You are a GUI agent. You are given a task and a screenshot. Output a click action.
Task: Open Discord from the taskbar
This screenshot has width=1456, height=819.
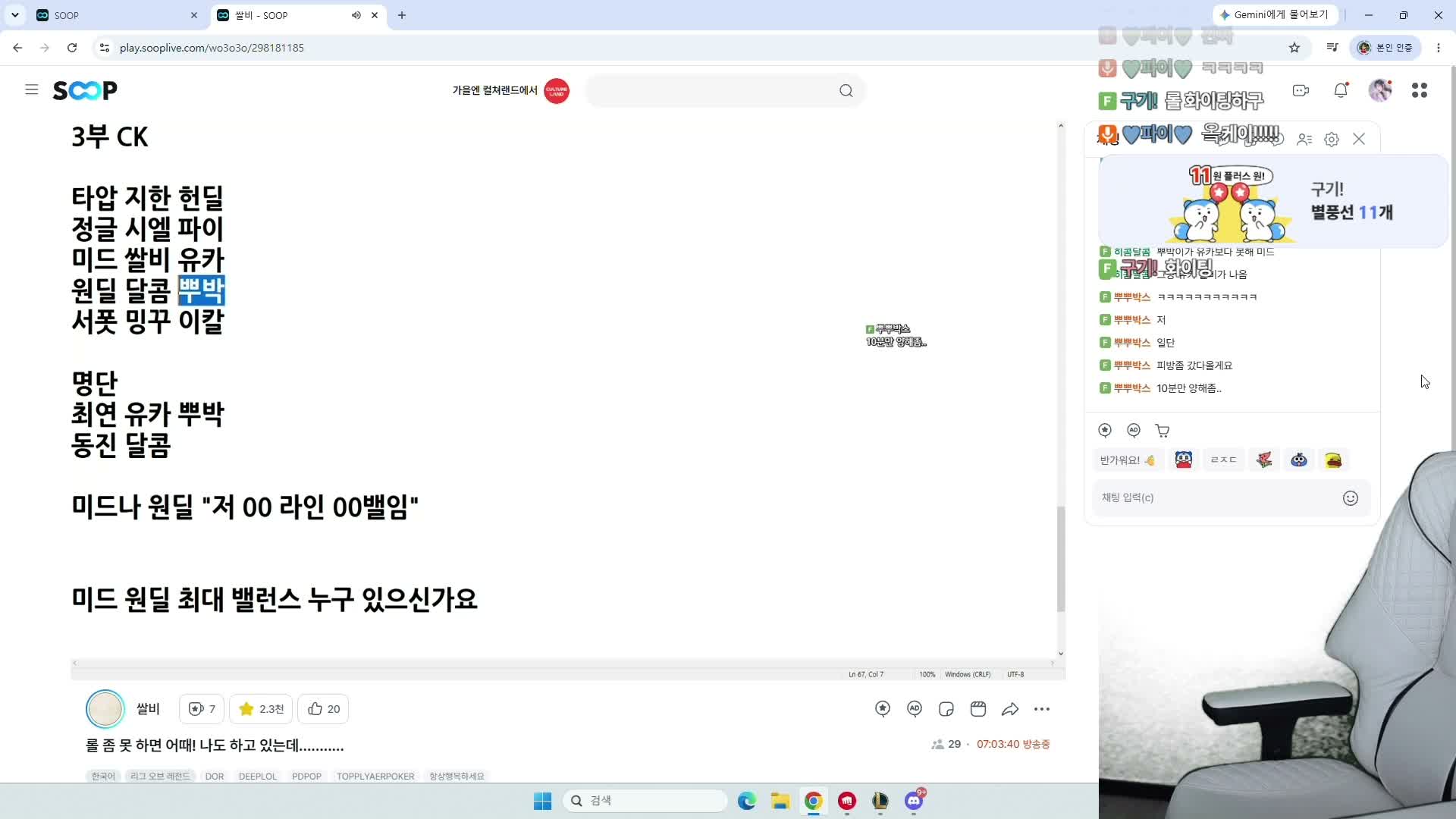[914, 801]
